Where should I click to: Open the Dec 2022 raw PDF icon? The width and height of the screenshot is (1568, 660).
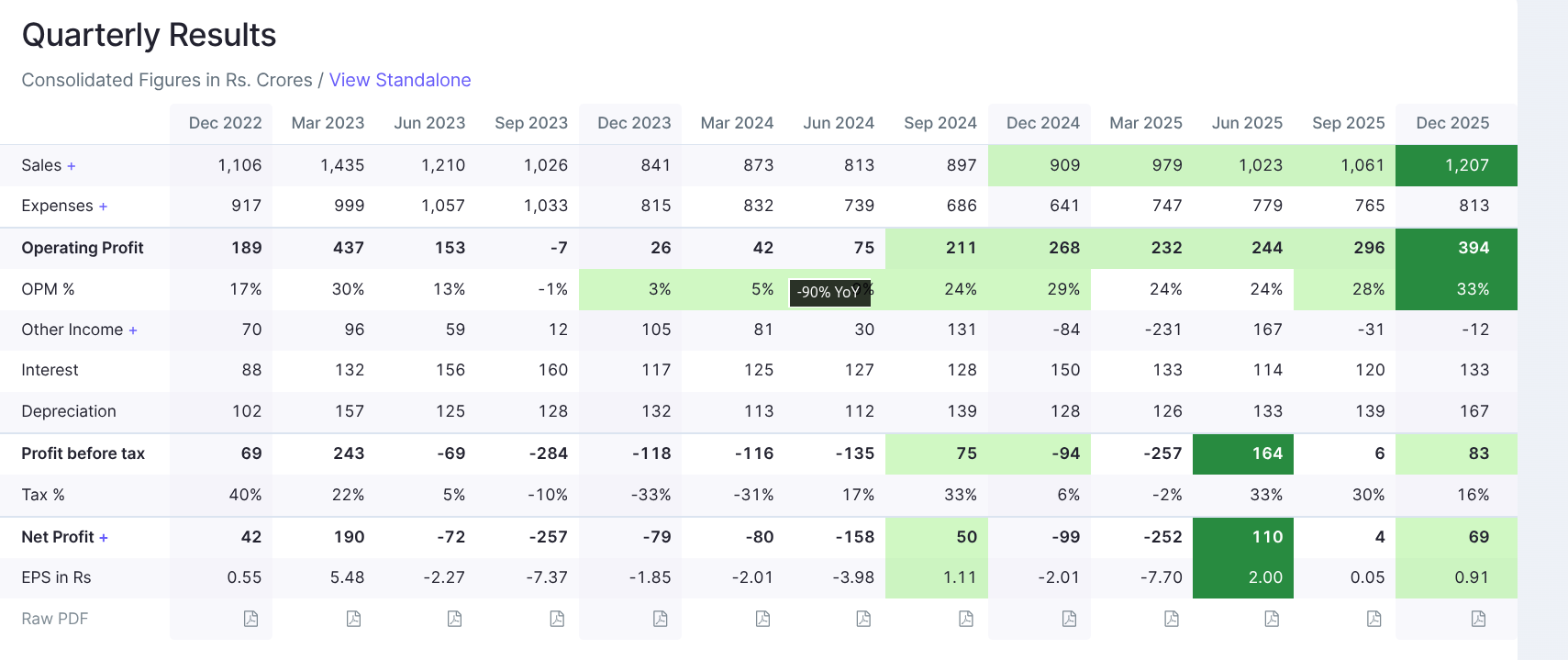(x=250, y=619)
